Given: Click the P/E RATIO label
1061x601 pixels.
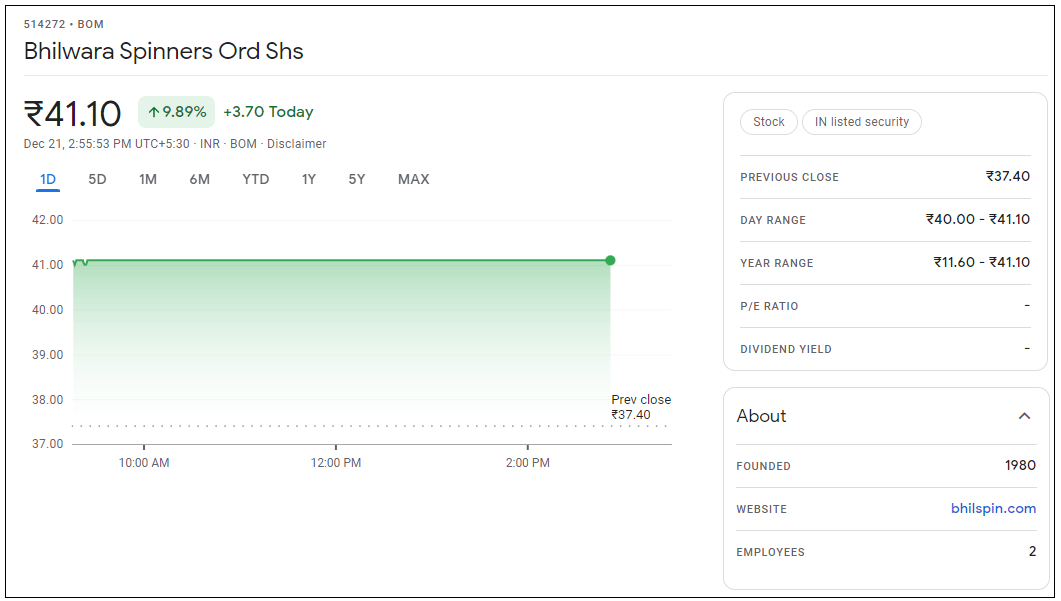Looking at the screenshot, I should [x=769, y=307].
